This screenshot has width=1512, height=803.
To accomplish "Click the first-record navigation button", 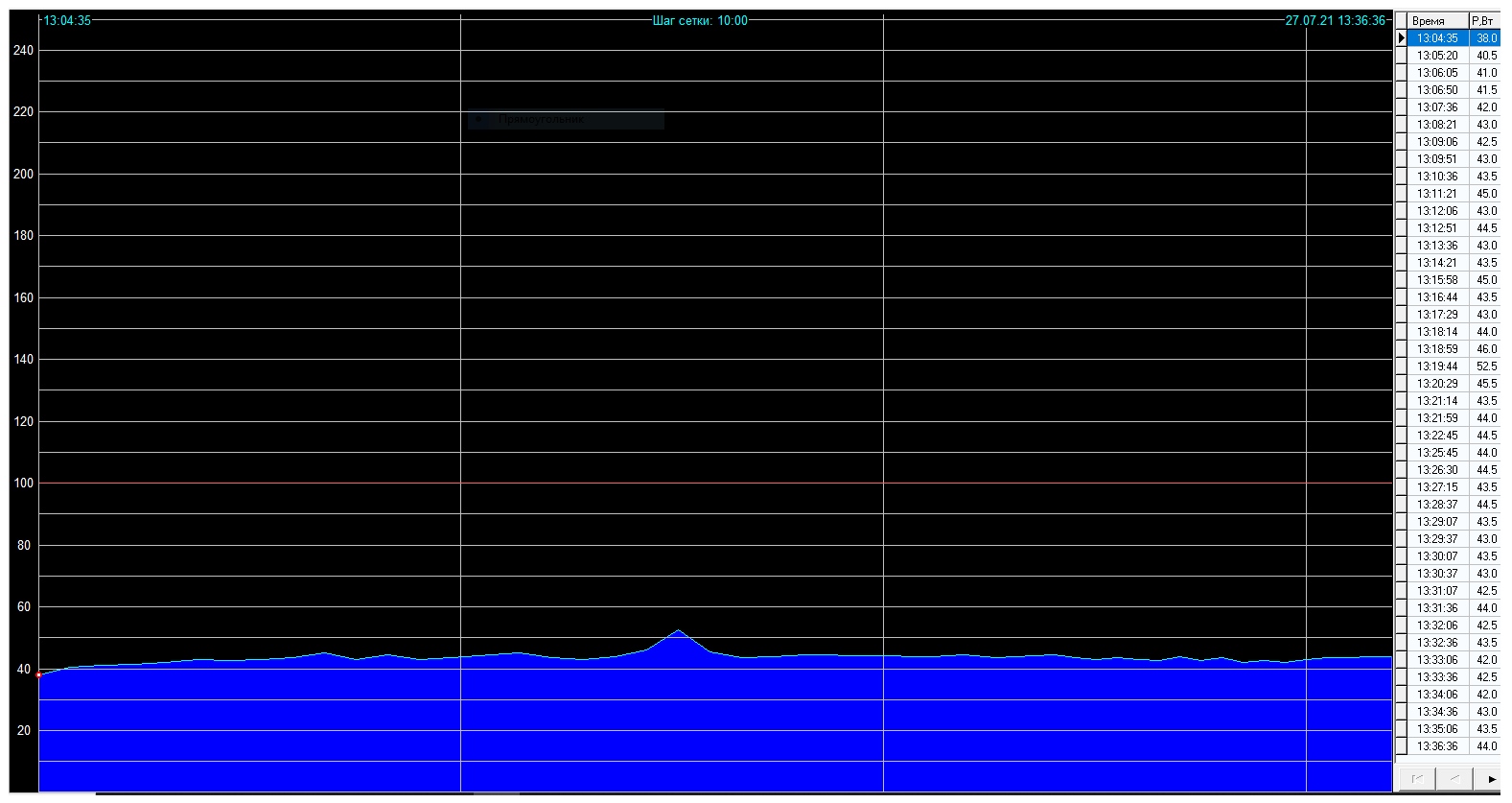I will tap(1417, 778).
